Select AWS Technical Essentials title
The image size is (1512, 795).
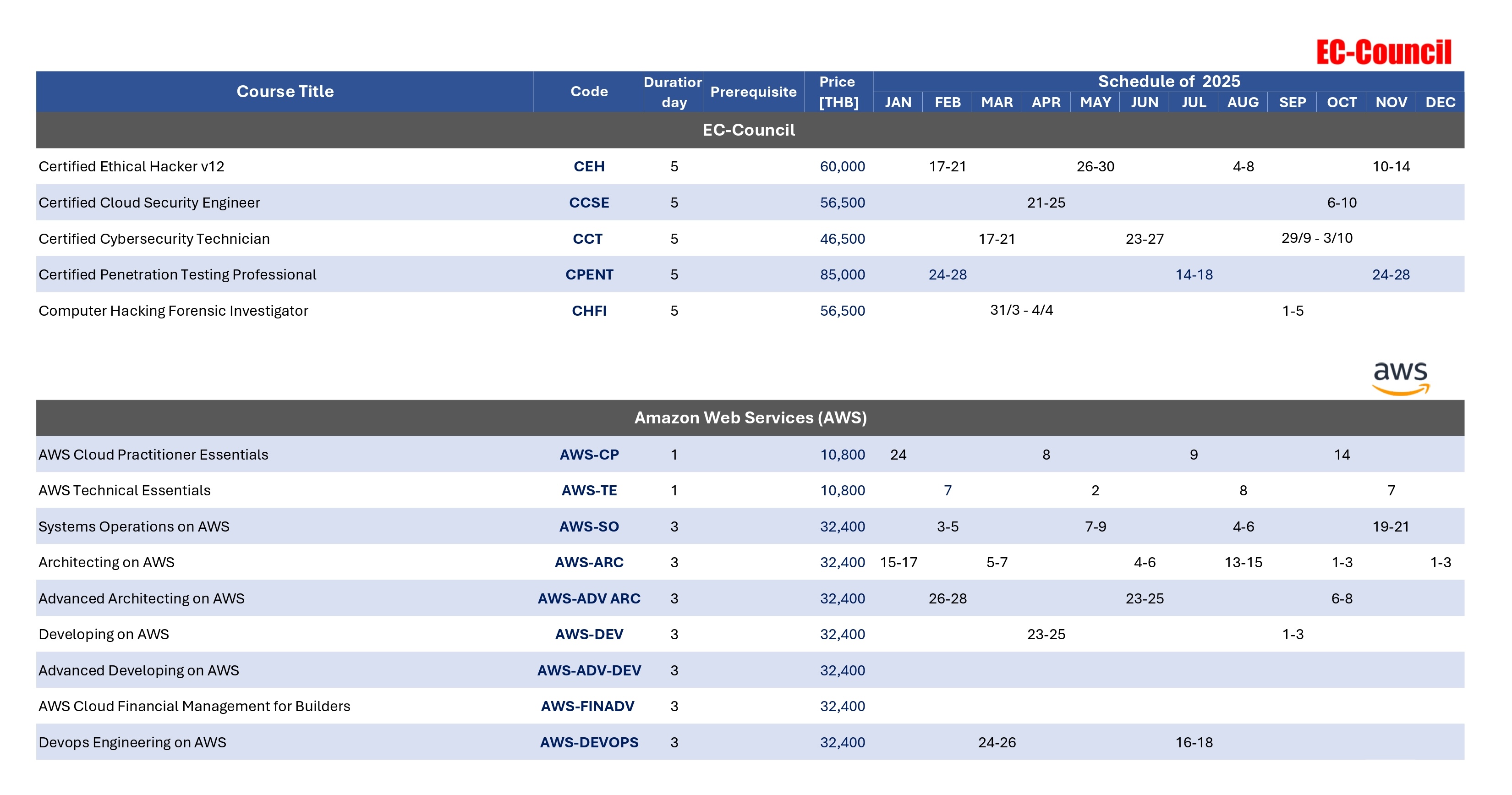125,490
